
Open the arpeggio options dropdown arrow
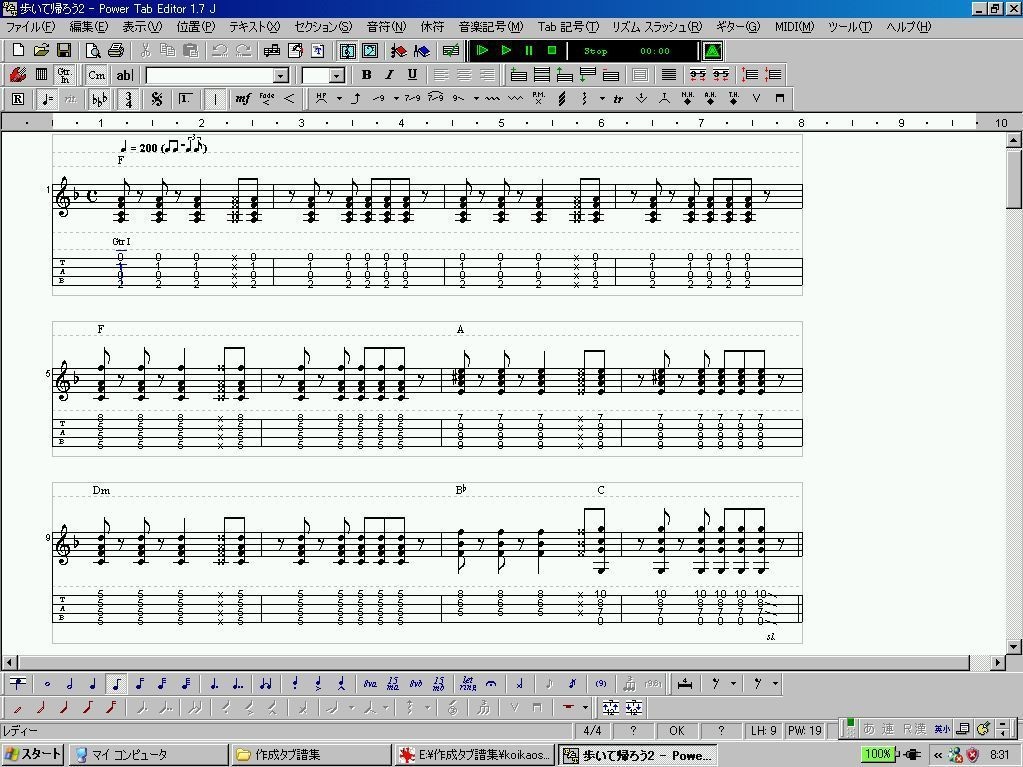coord(602,99)
